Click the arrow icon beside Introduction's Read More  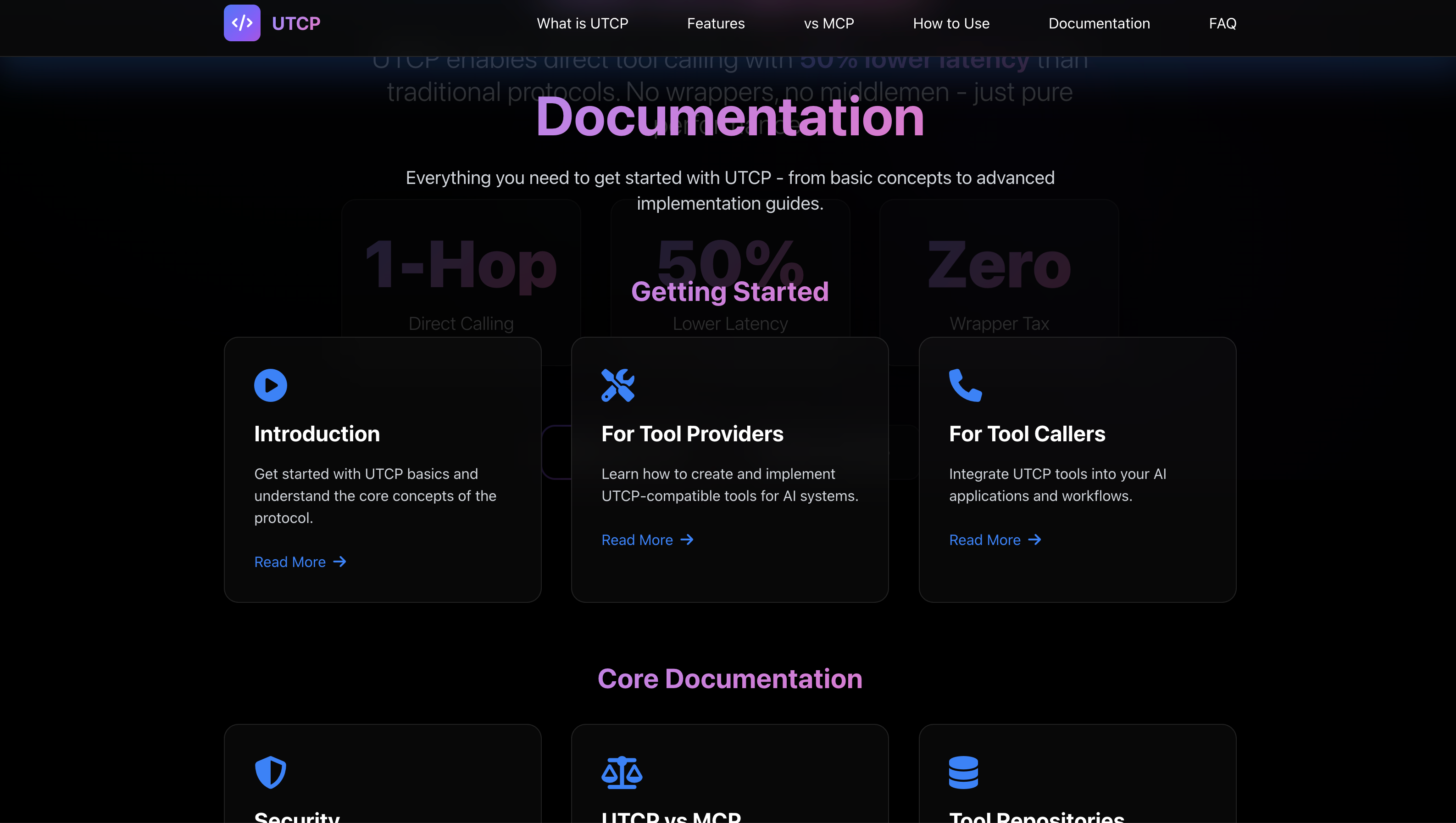click(x=339, y=562)
